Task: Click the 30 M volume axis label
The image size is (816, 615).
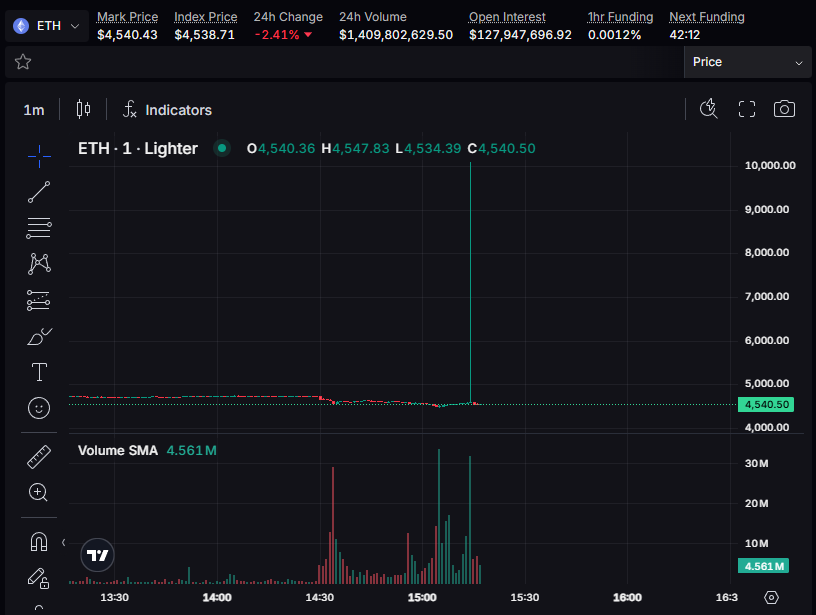Action: coord(757,464)
